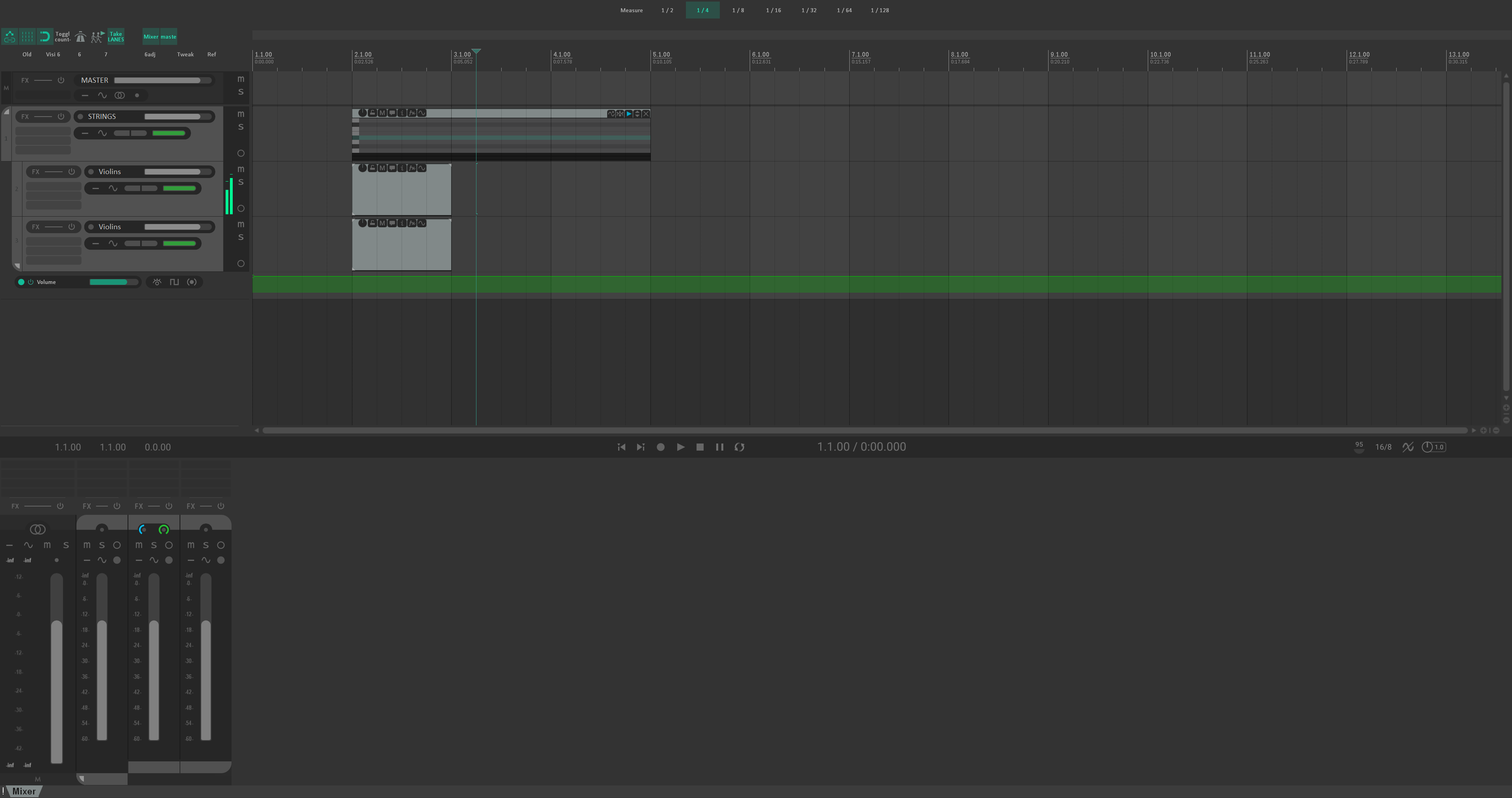Click the walking-figures icon in the toolbar
1512x798 pixels.
click(x=97, y=36)
